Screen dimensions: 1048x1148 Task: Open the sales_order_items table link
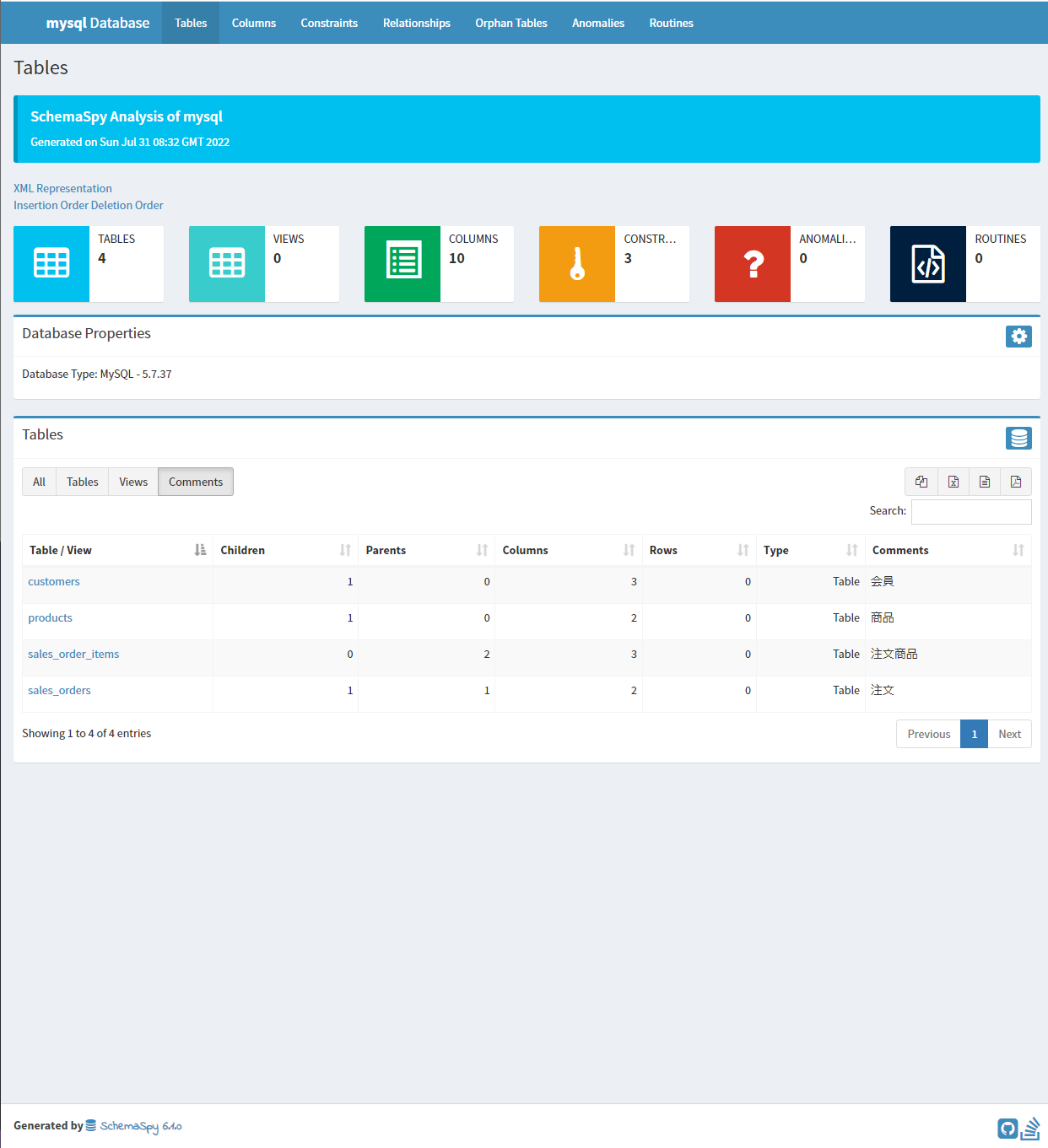coord(73,654)
